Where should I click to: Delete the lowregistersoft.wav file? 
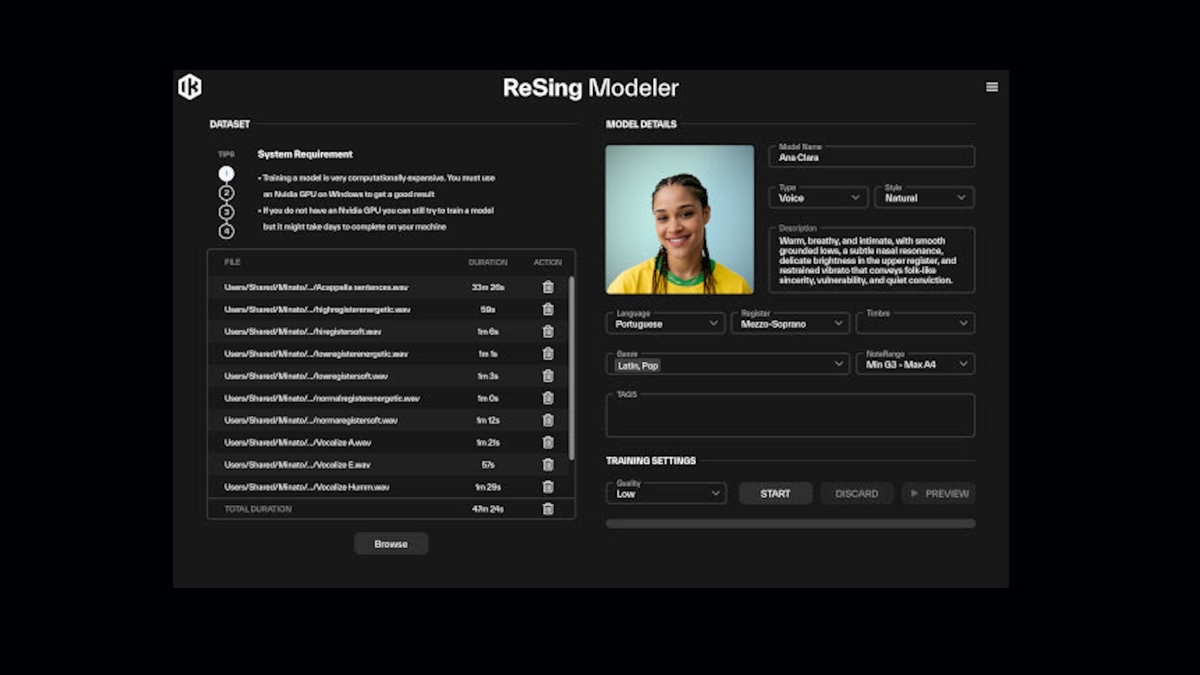(x=548, y=376)
